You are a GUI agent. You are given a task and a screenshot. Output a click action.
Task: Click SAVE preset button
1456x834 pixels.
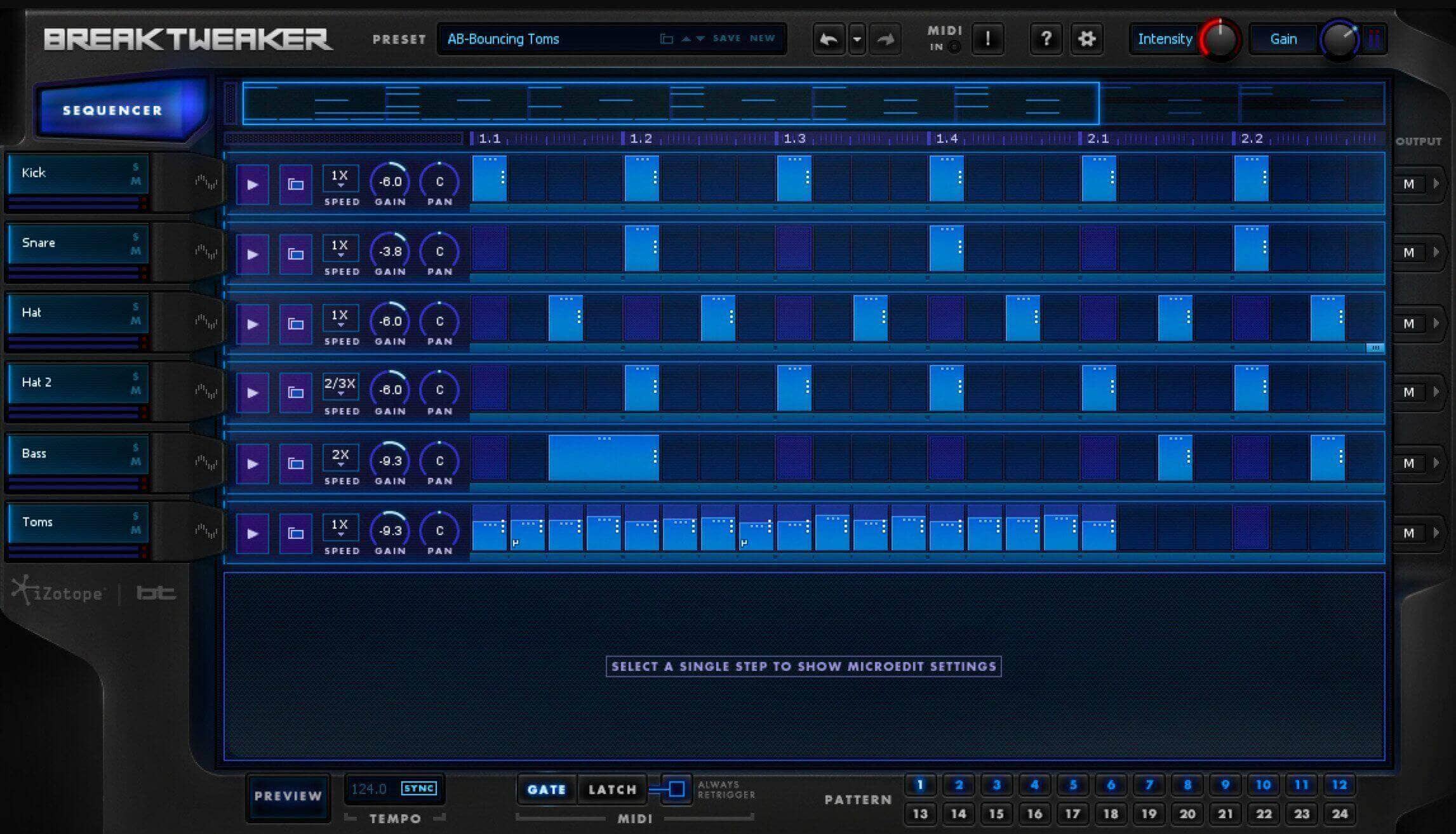[x=727, y=39]
